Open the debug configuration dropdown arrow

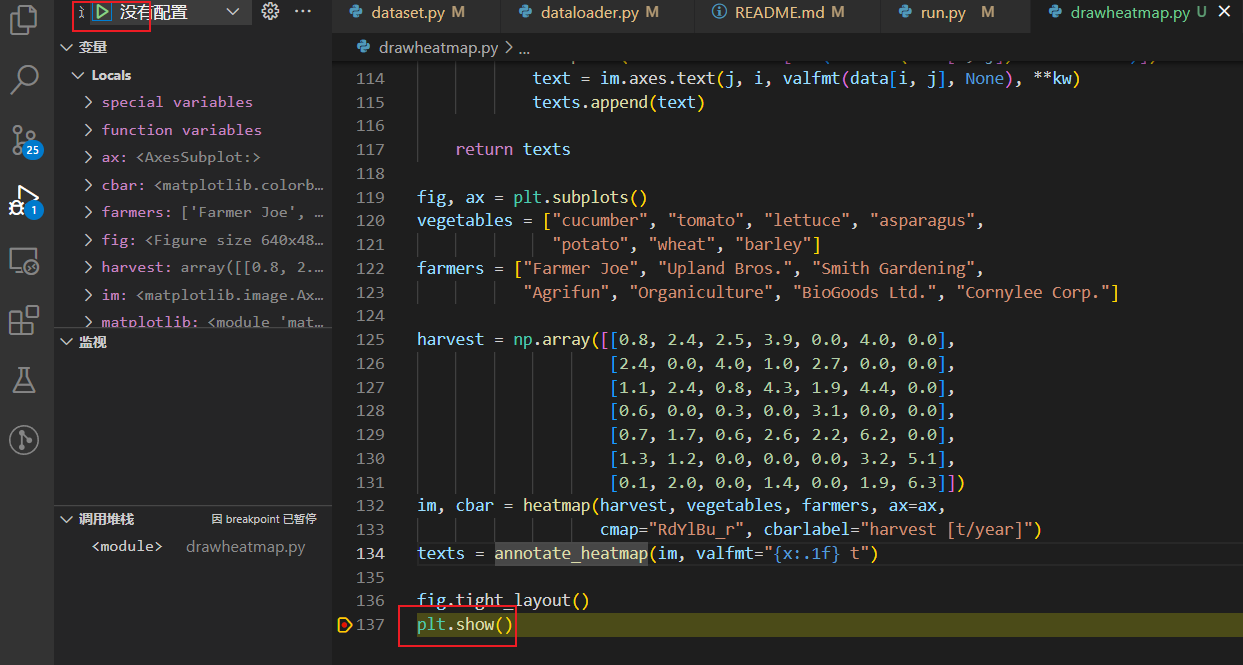(x=232, y=12)
